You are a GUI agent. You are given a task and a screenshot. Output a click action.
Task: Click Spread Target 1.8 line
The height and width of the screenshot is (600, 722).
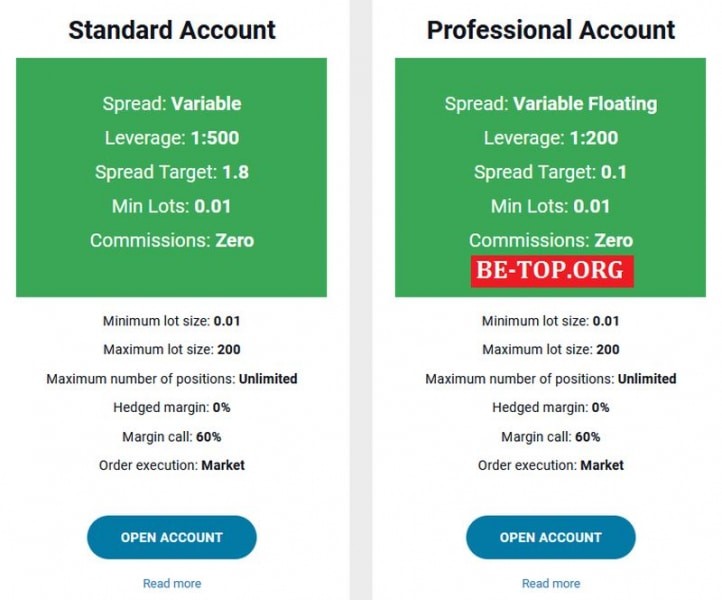[172, 172]
